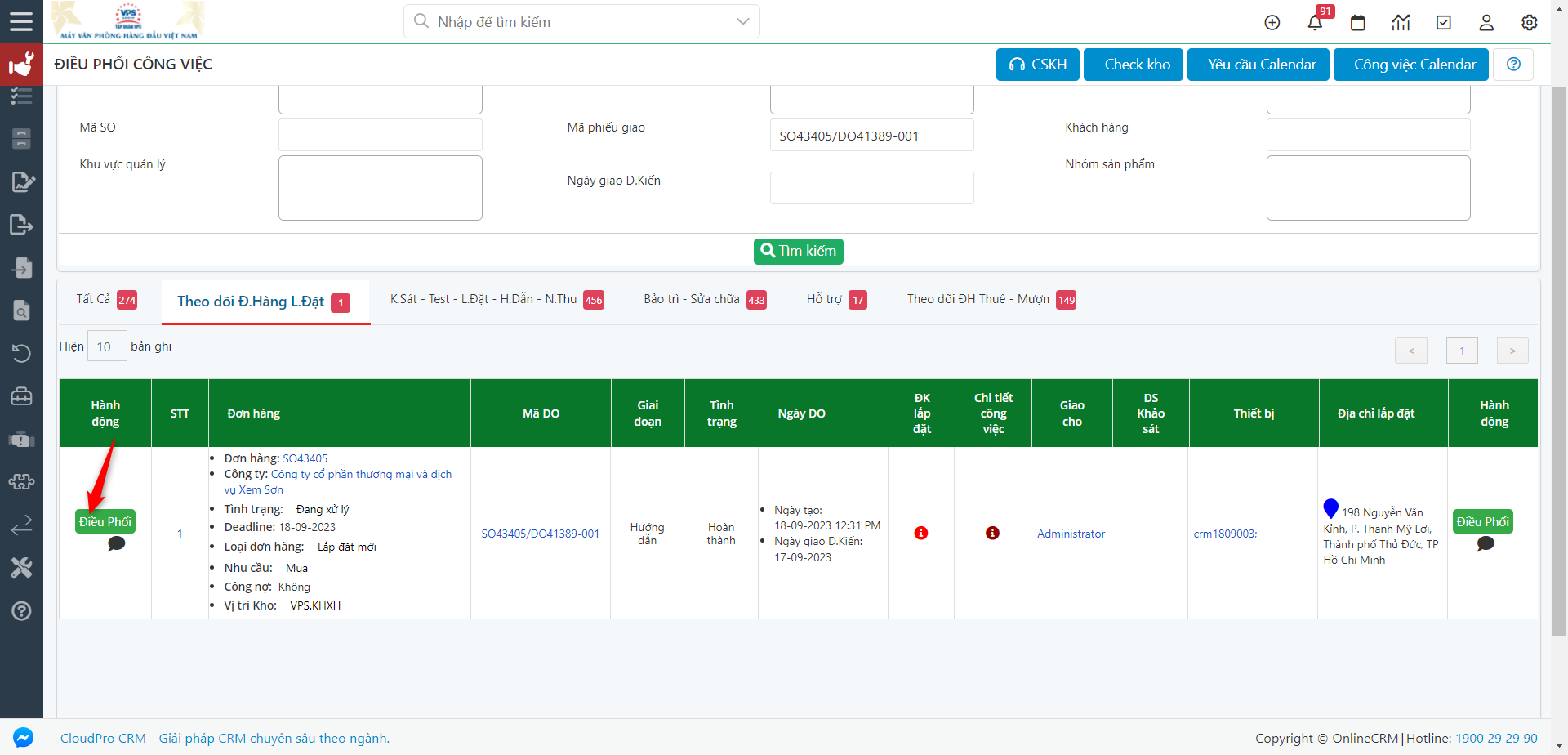Open the document import sidebar icon
The width and height of the screenshot is (1568, 755).
tap(22, 268)
